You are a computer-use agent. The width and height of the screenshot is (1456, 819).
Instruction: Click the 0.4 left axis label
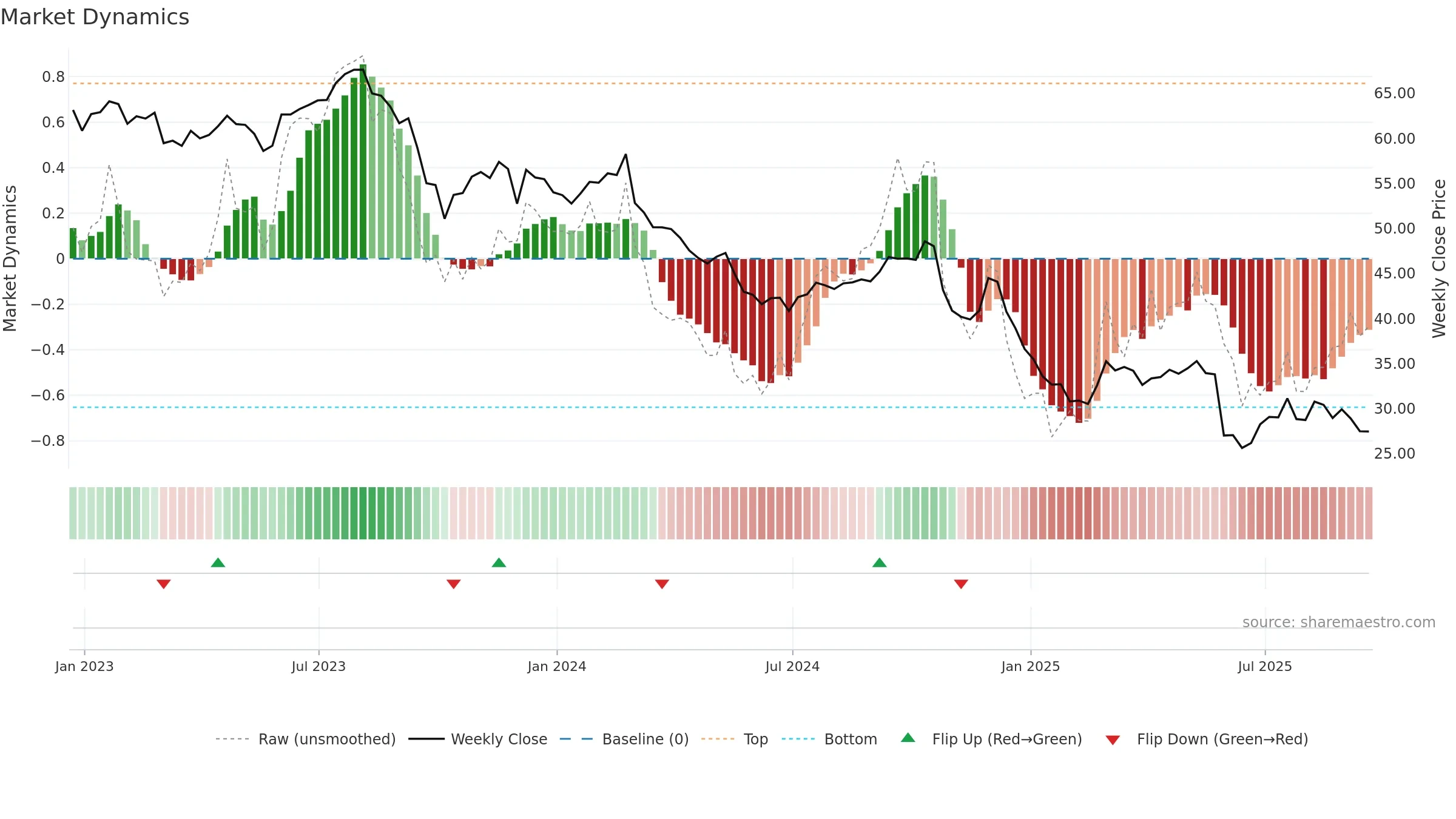coord(53,167)
